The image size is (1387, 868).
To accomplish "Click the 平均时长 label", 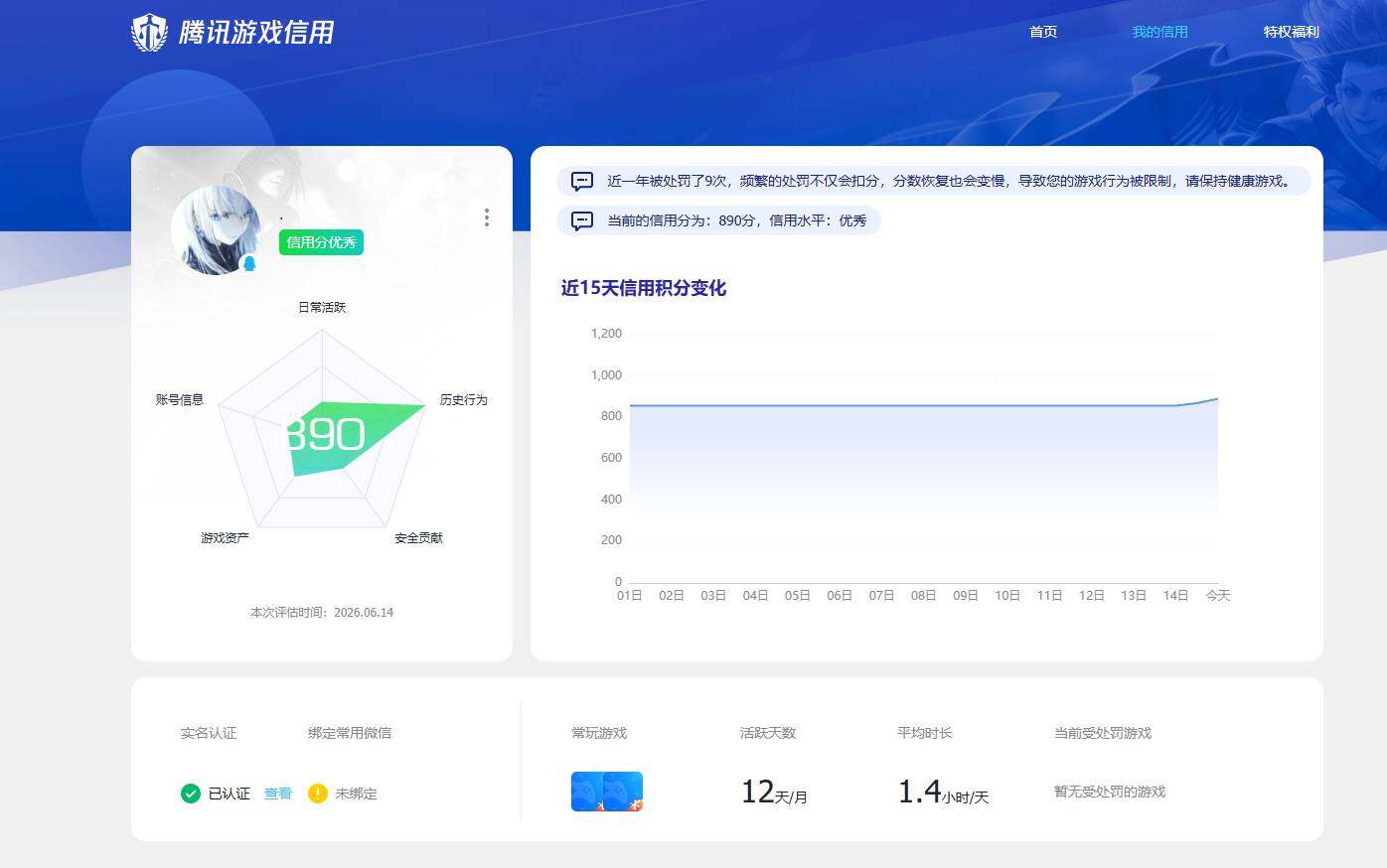I will pos(925,733).
